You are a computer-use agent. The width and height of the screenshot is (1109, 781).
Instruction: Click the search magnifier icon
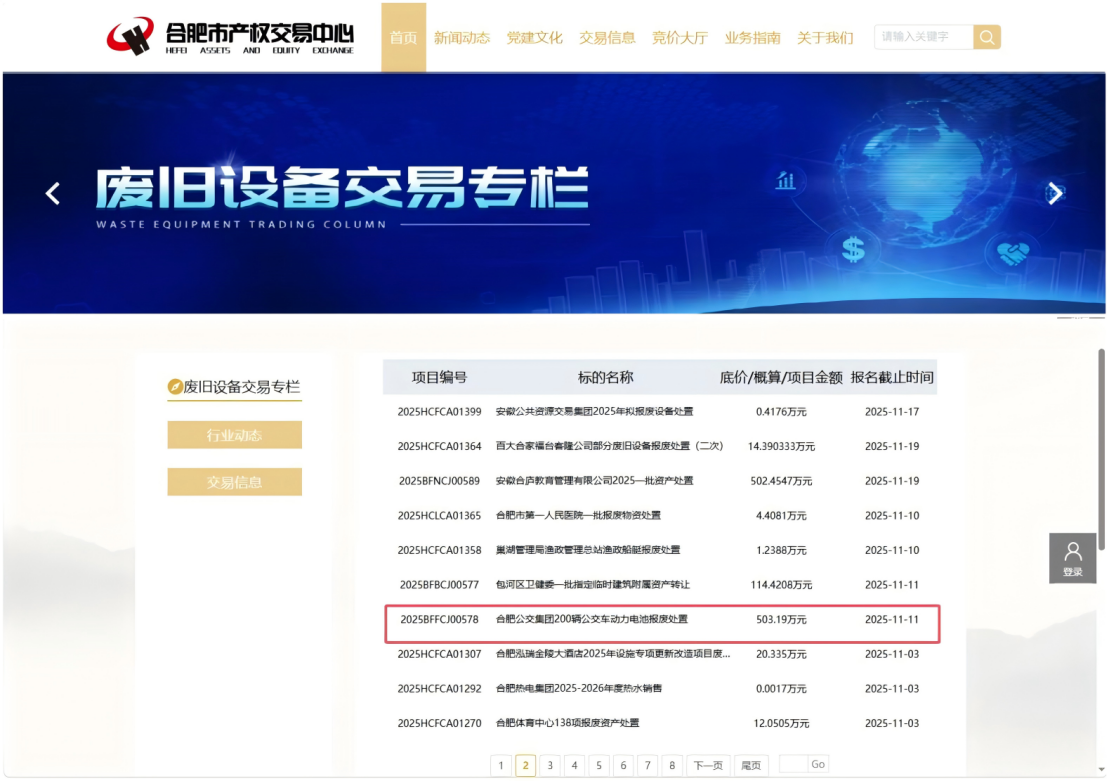tap(987, 38)
